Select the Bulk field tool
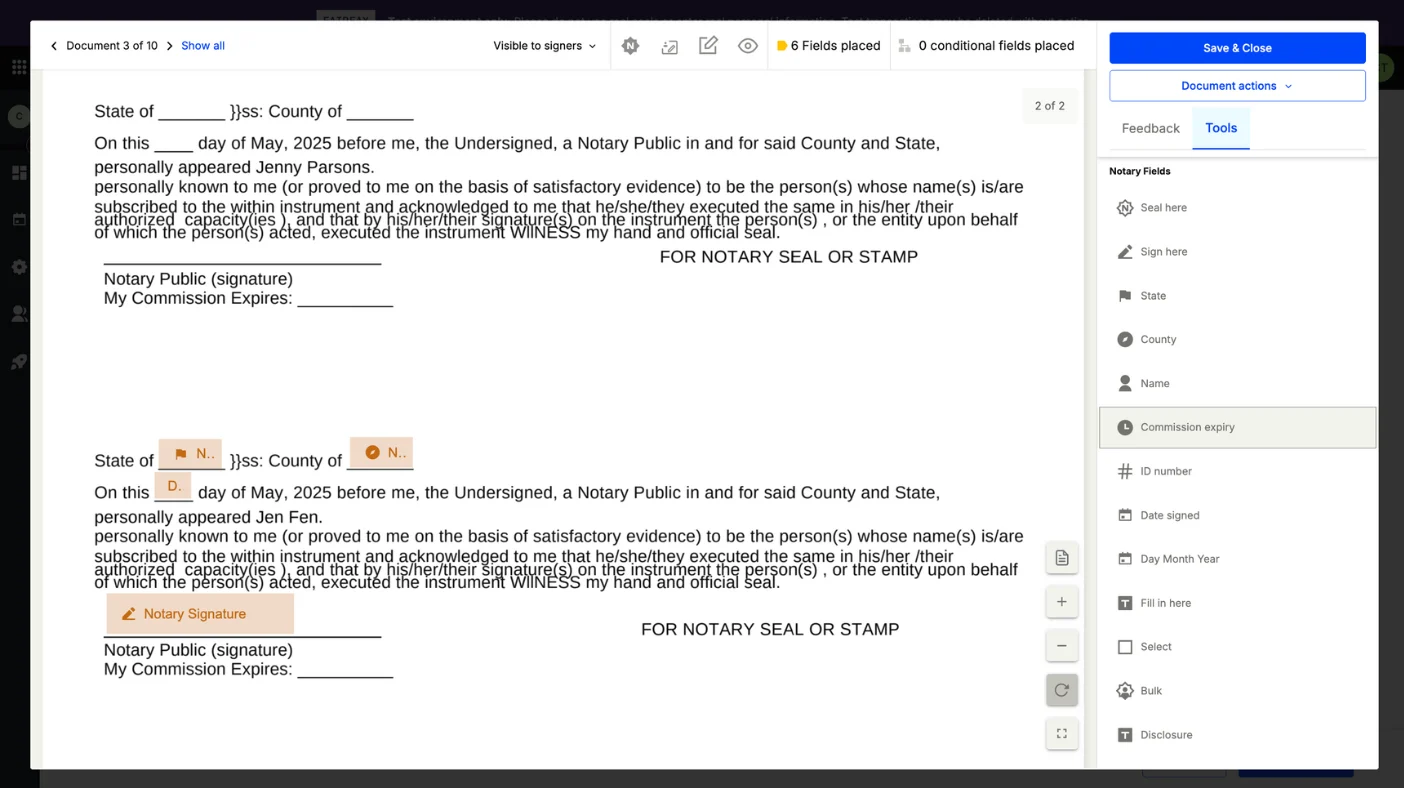This screenshot has width=1404, height=788. (1237, 691)
